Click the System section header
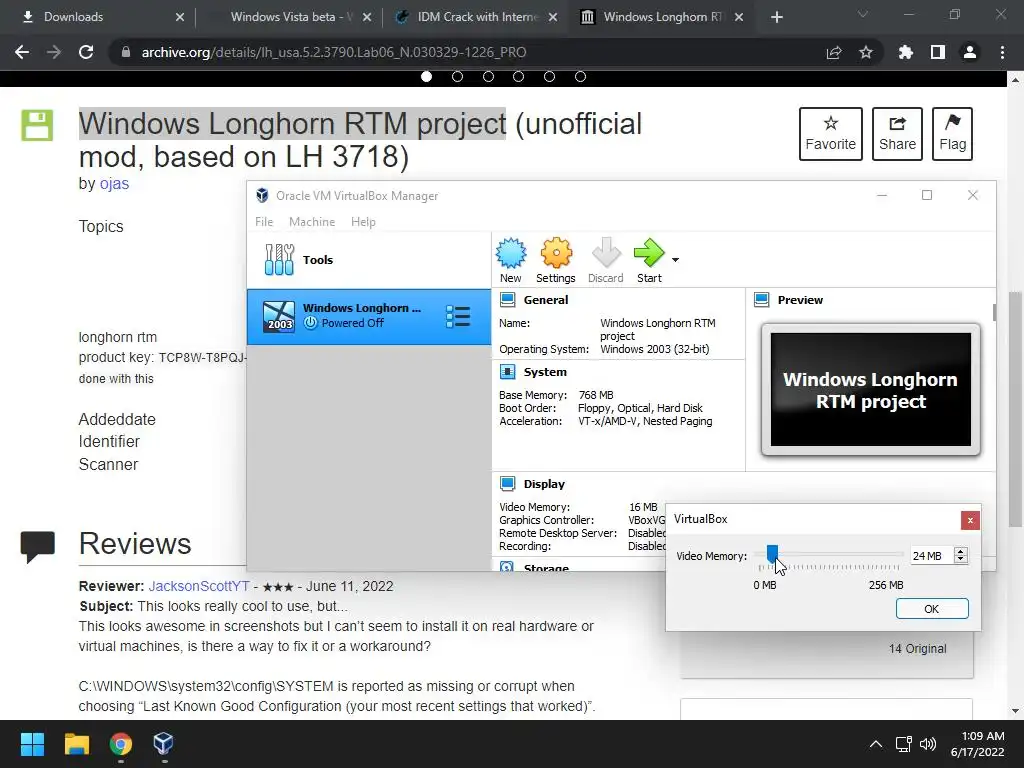 [x=545, y=372]
